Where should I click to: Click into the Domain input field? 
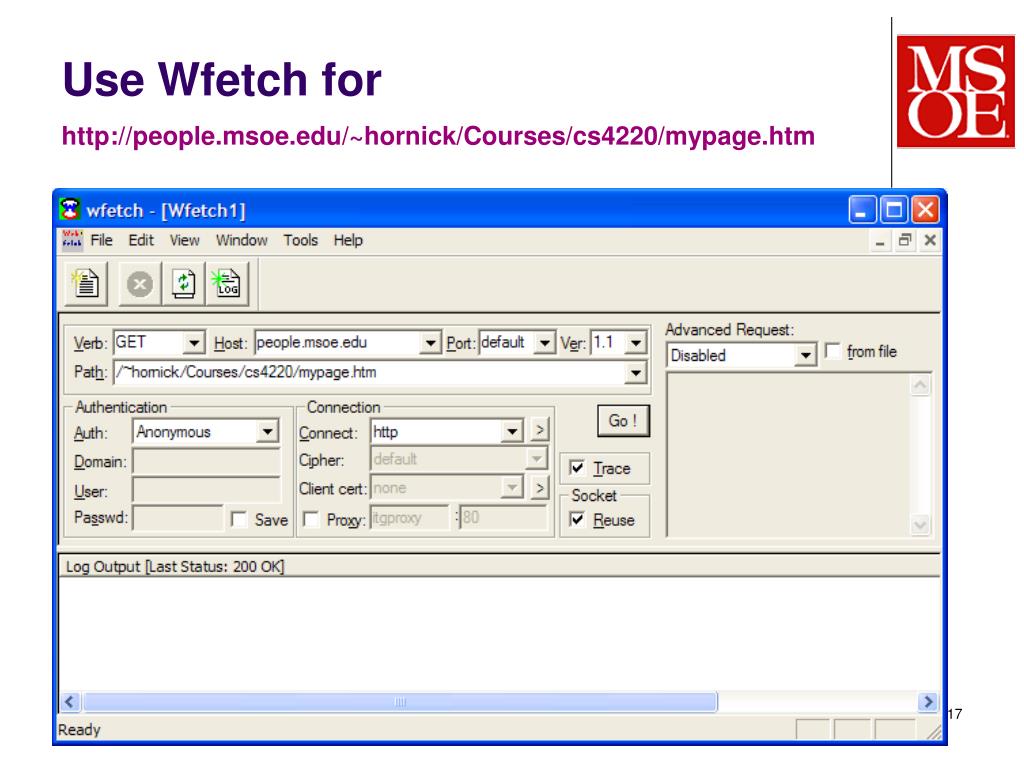click(206, 461)
